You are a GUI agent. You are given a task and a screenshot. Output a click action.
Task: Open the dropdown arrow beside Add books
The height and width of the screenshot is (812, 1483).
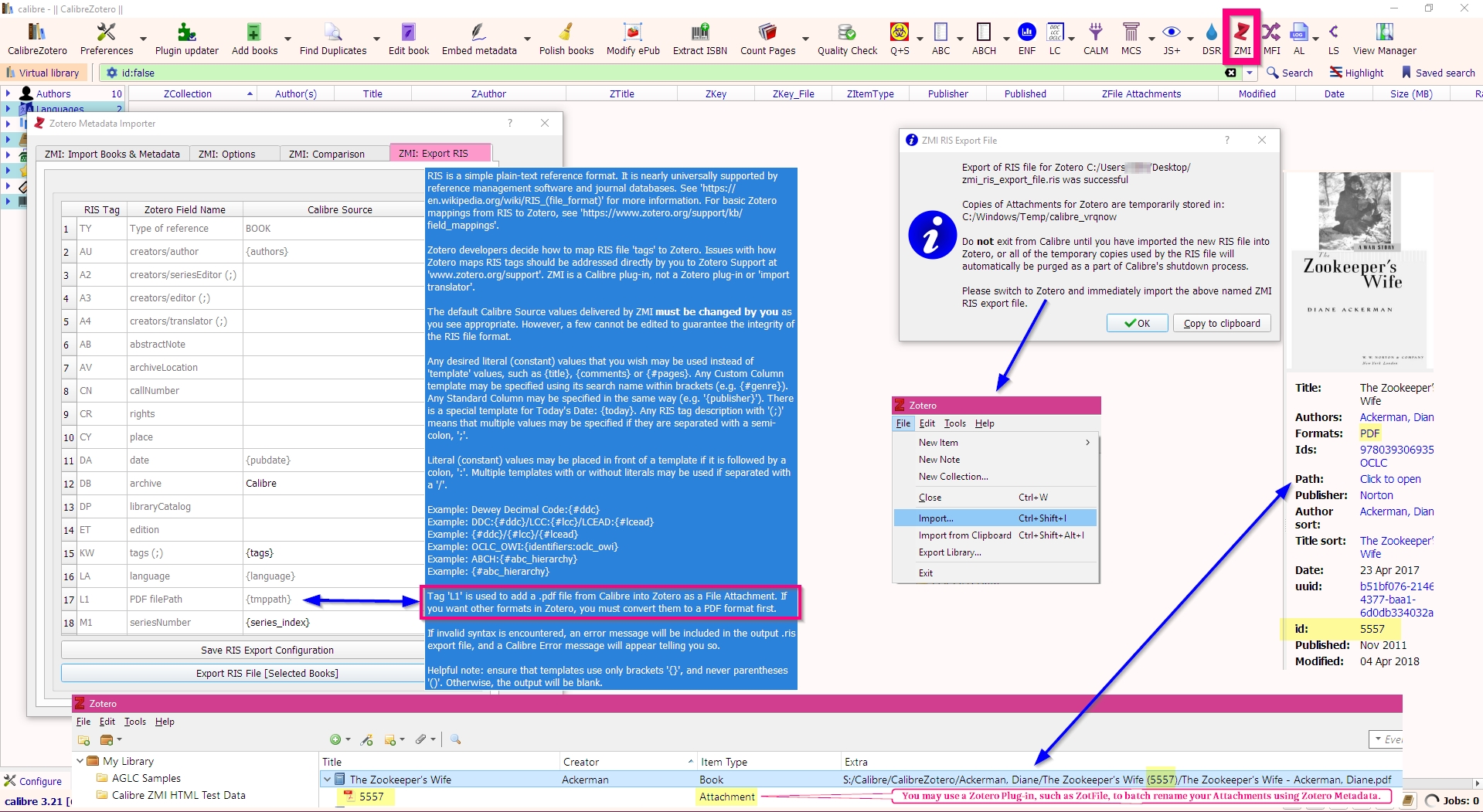(287, 39)
